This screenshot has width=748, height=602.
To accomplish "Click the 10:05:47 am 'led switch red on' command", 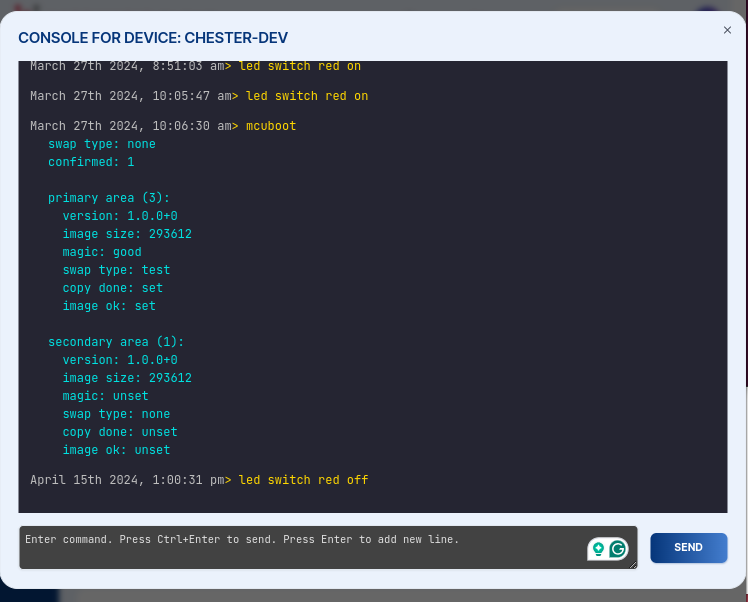I will tap(307, 96).
